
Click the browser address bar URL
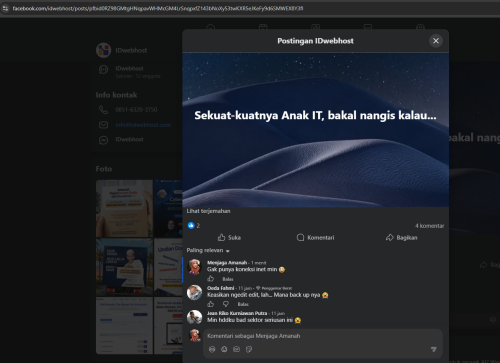click(158, 8)
